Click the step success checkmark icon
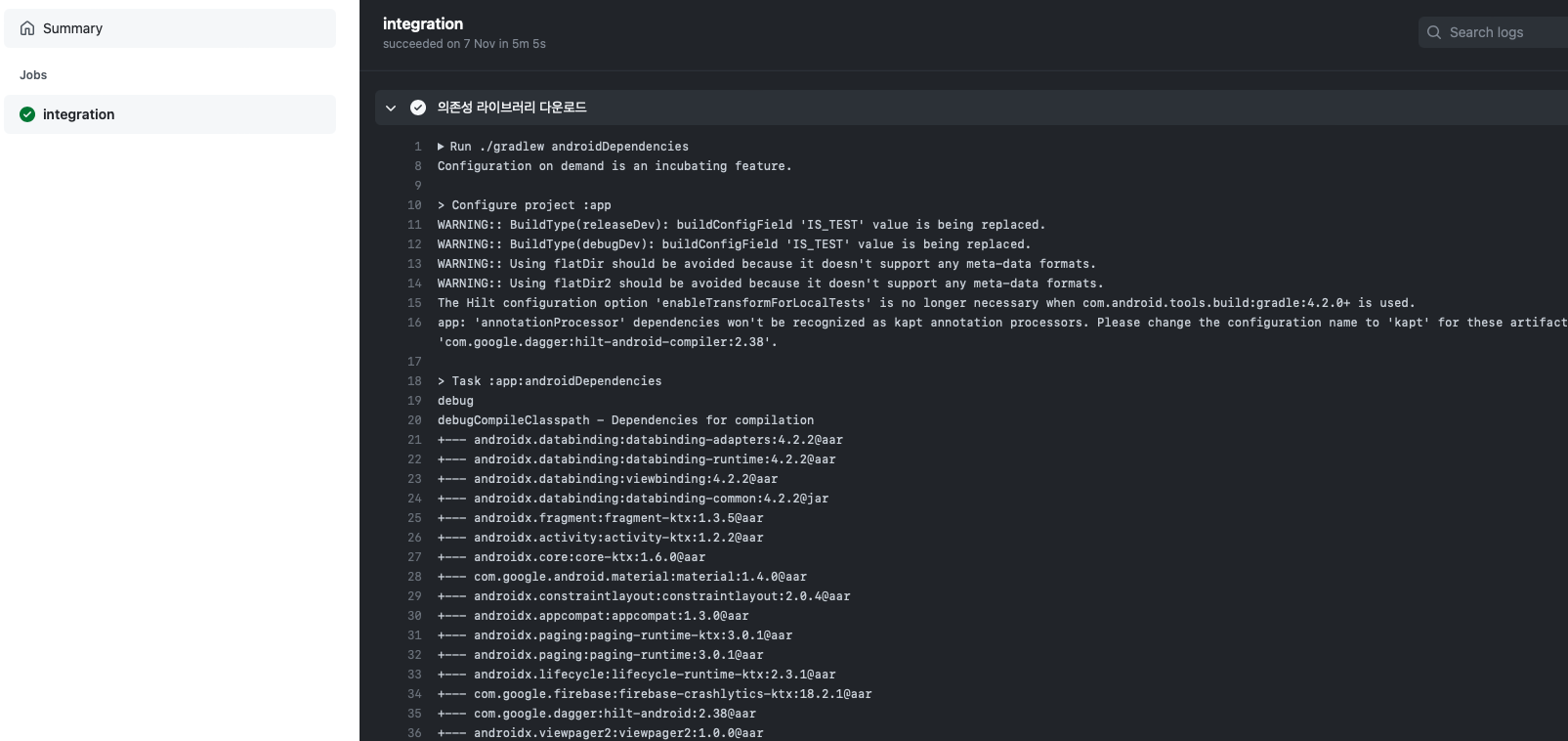 [418, 108]
